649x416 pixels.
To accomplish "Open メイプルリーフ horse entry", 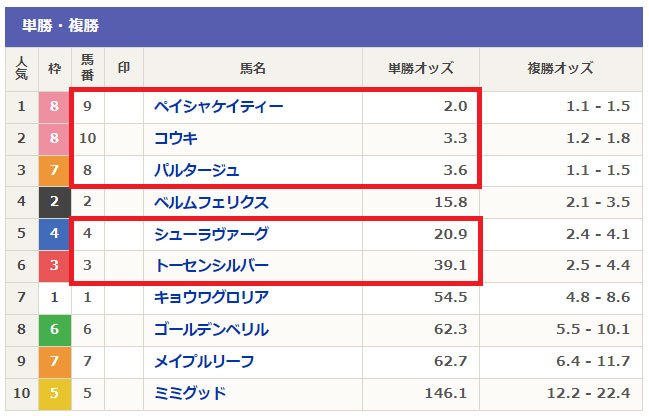I will click(204, 361).
